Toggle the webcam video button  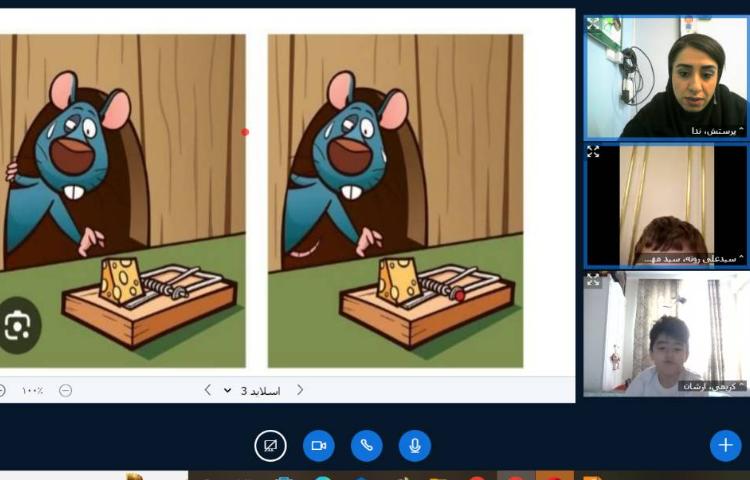(319, 446)
